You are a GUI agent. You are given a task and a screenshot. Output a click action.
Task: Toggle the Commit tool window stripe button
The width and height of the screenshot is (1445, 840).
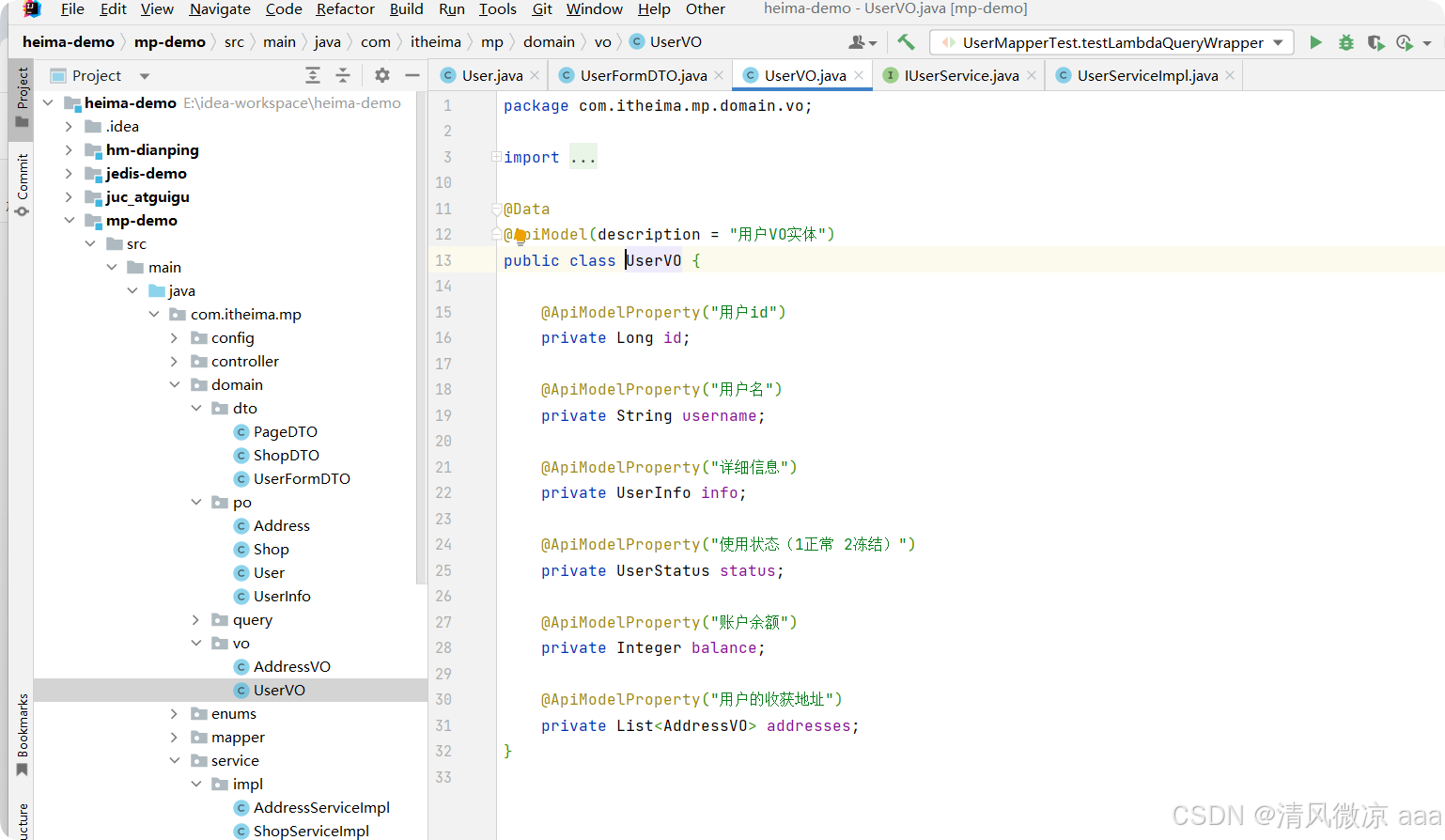click(23, 183)
